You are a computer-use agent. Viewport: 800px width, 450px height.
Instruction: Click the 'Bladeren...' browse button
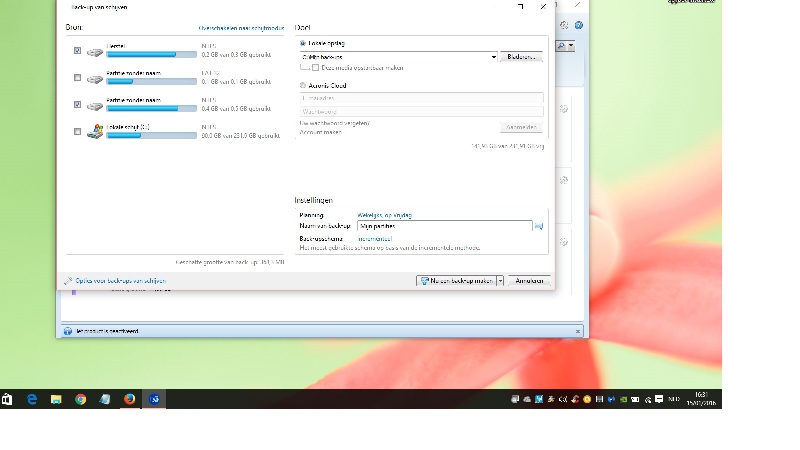click(521, 57)
